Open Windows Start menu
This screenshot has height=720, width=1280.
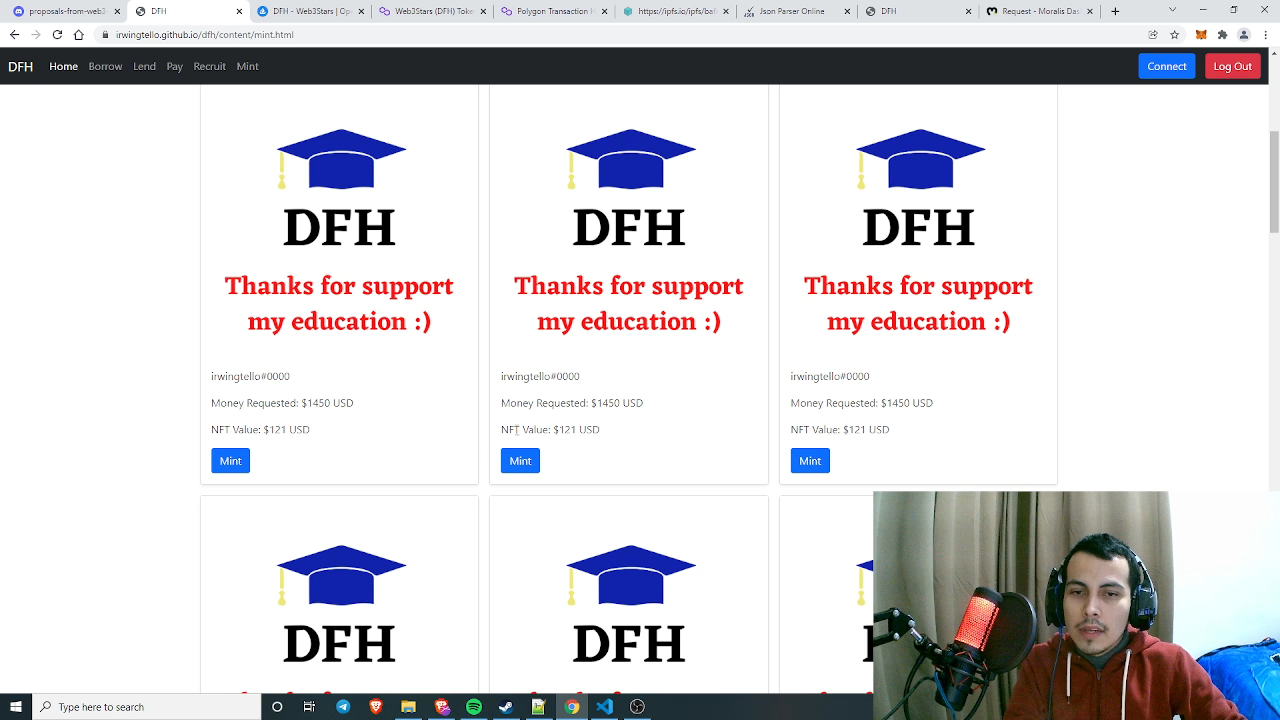coord(16,707)
